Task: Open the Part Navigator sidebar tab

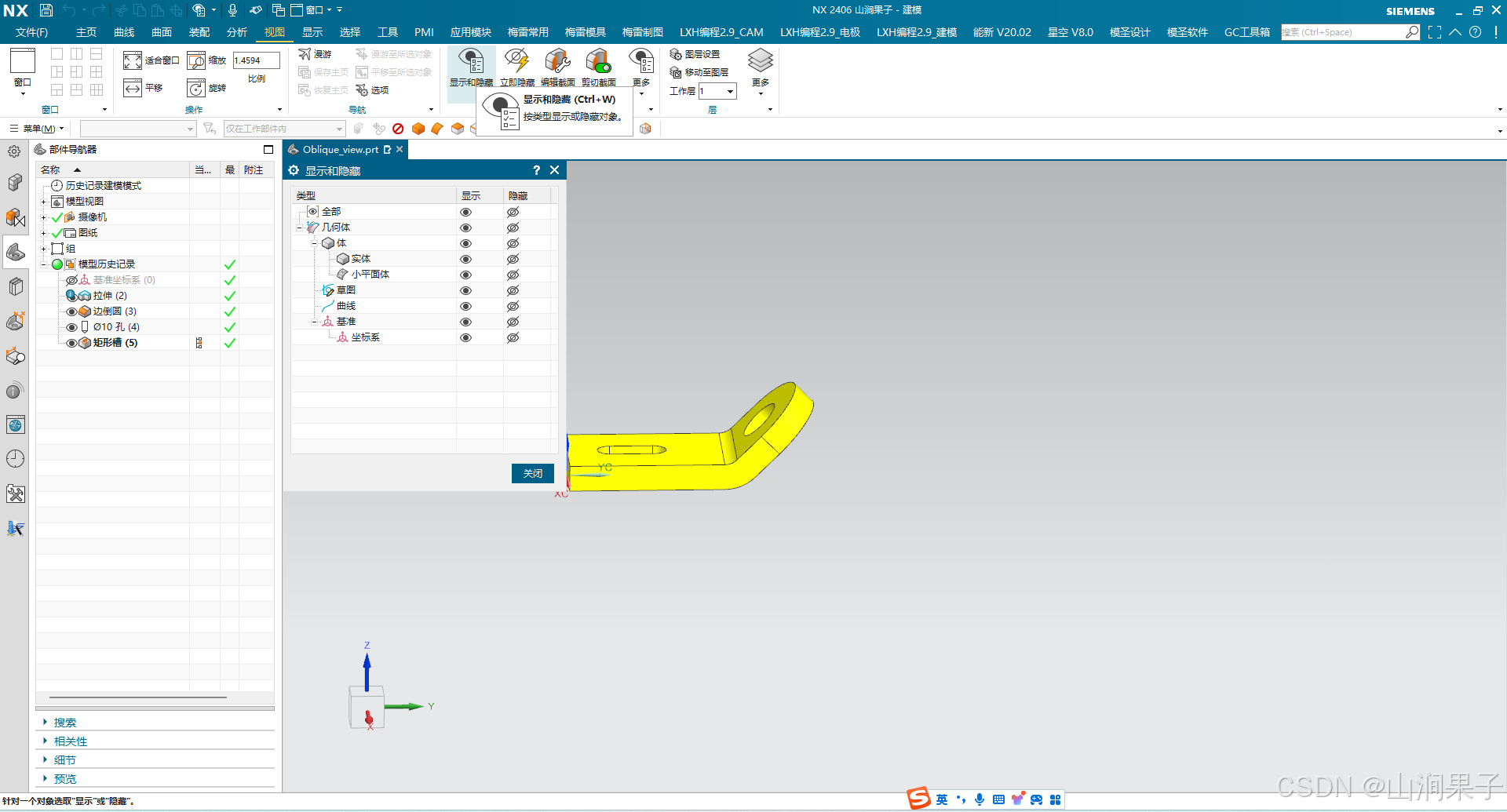Action: (x=15, y=252)
